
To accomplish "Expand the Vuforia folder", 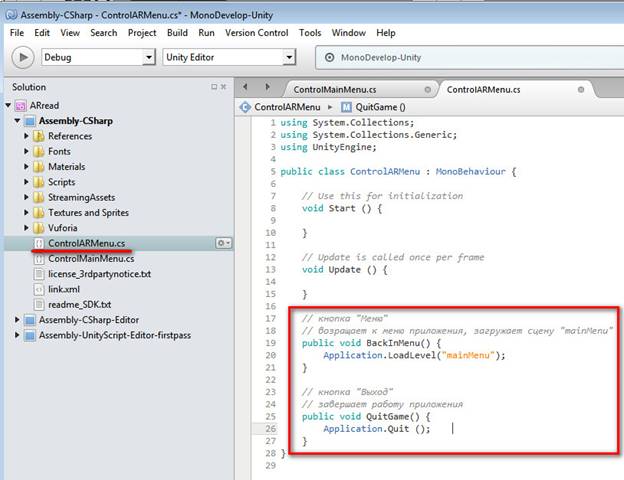I will pos(26,228).
